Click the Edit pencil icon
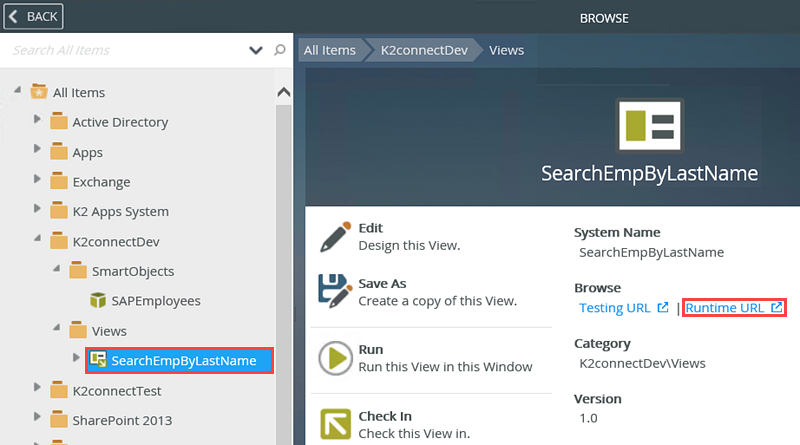The image size is (800, 445). [x=335, y=236]
